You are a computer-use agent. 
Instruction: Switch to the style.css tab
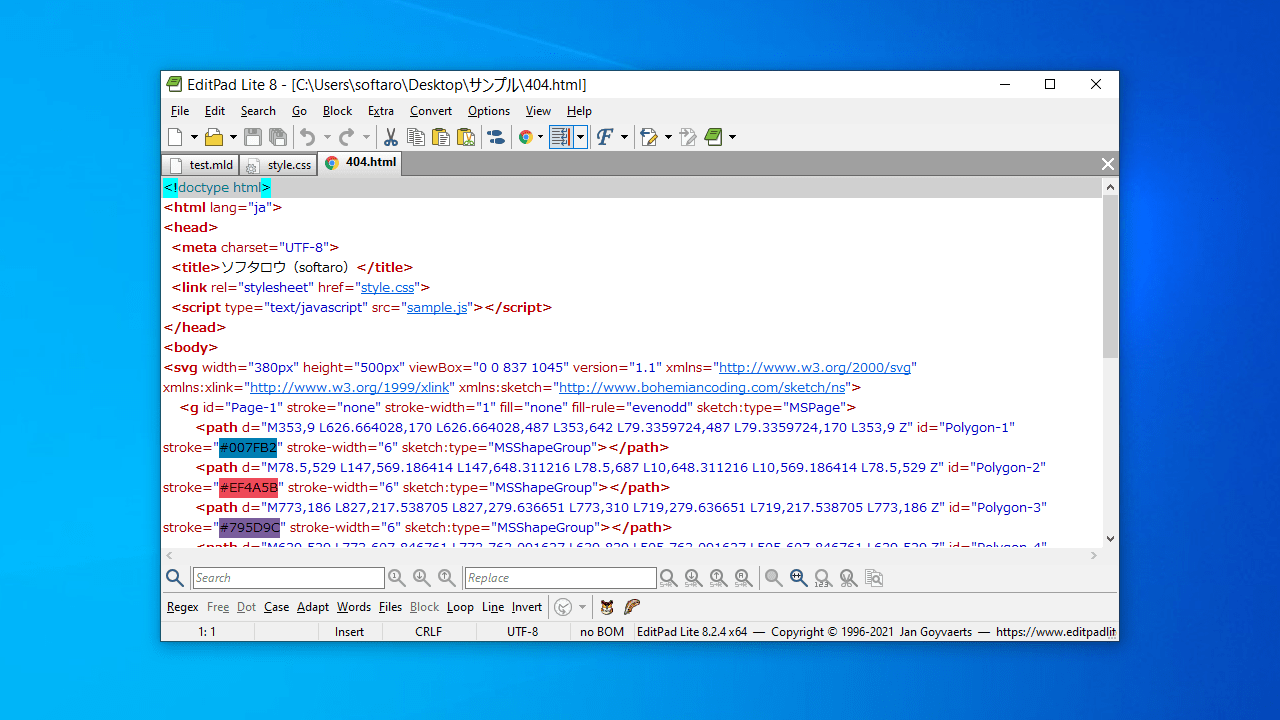point(278,165)
